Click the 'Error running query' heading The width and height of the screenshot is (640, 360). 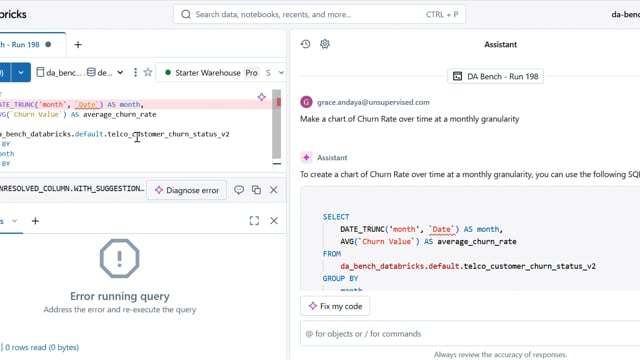pos(120,296)
